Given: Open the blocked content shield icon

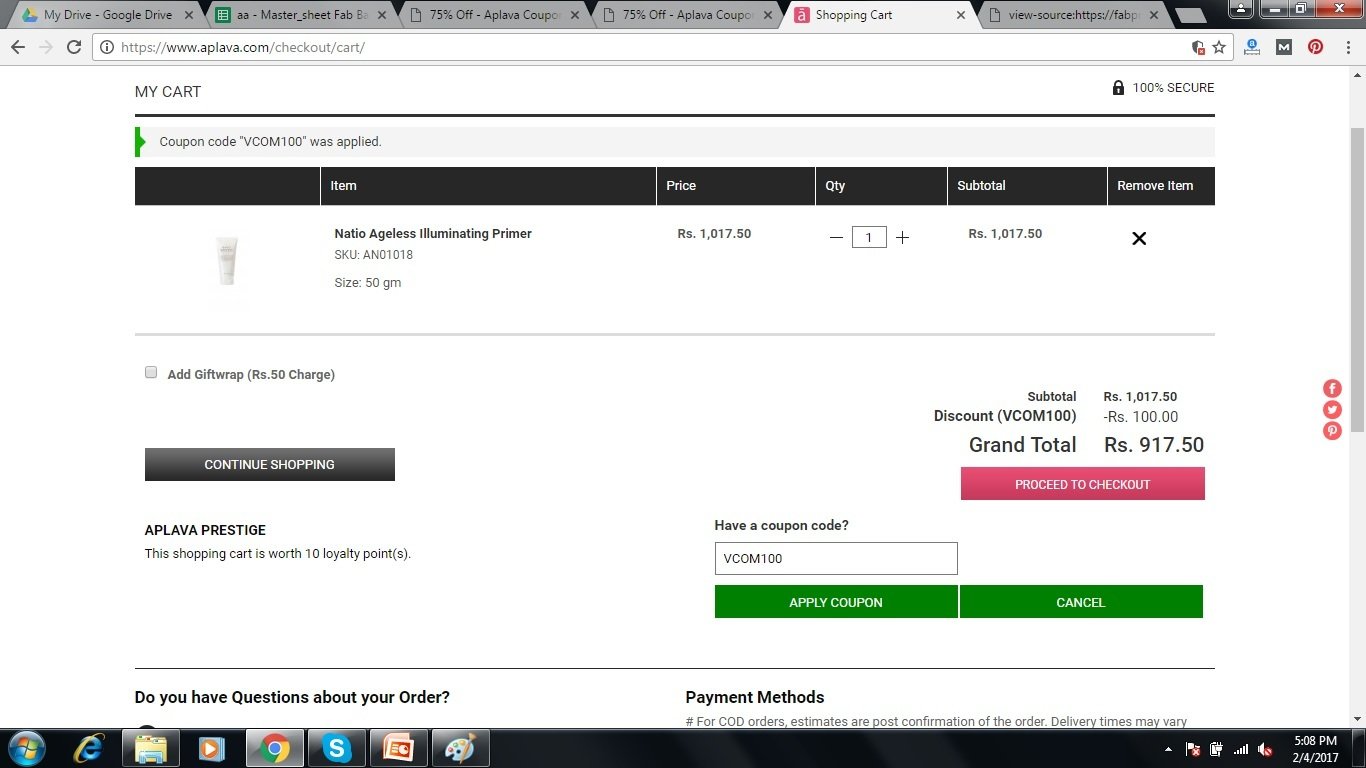Looking at the screenshot, I should point(1198,47).
